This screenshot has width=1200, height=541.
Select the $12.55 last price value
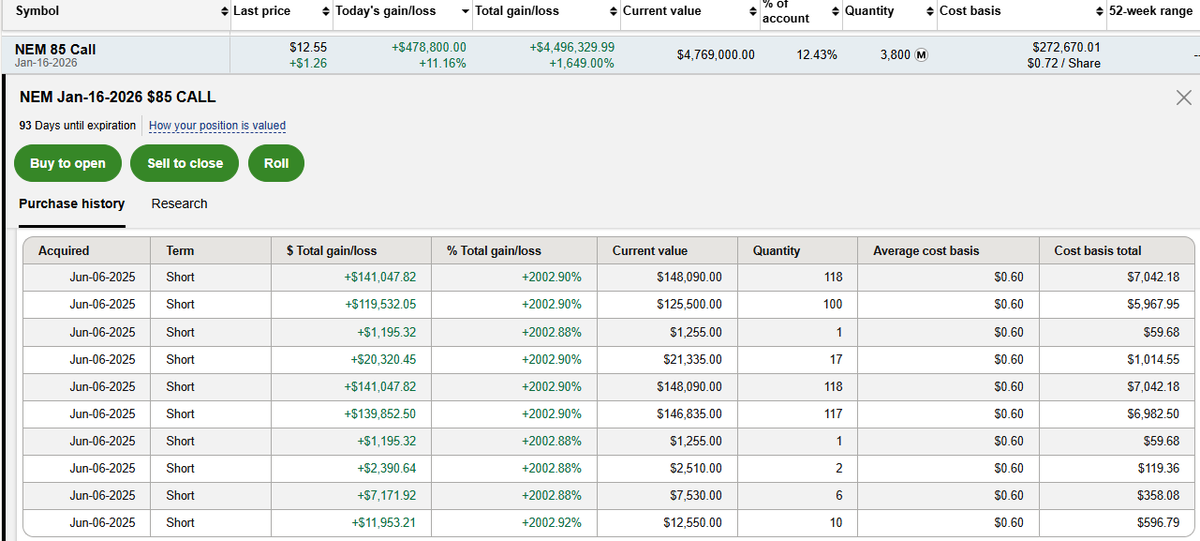pyautogui.click(x=308, y=47)
